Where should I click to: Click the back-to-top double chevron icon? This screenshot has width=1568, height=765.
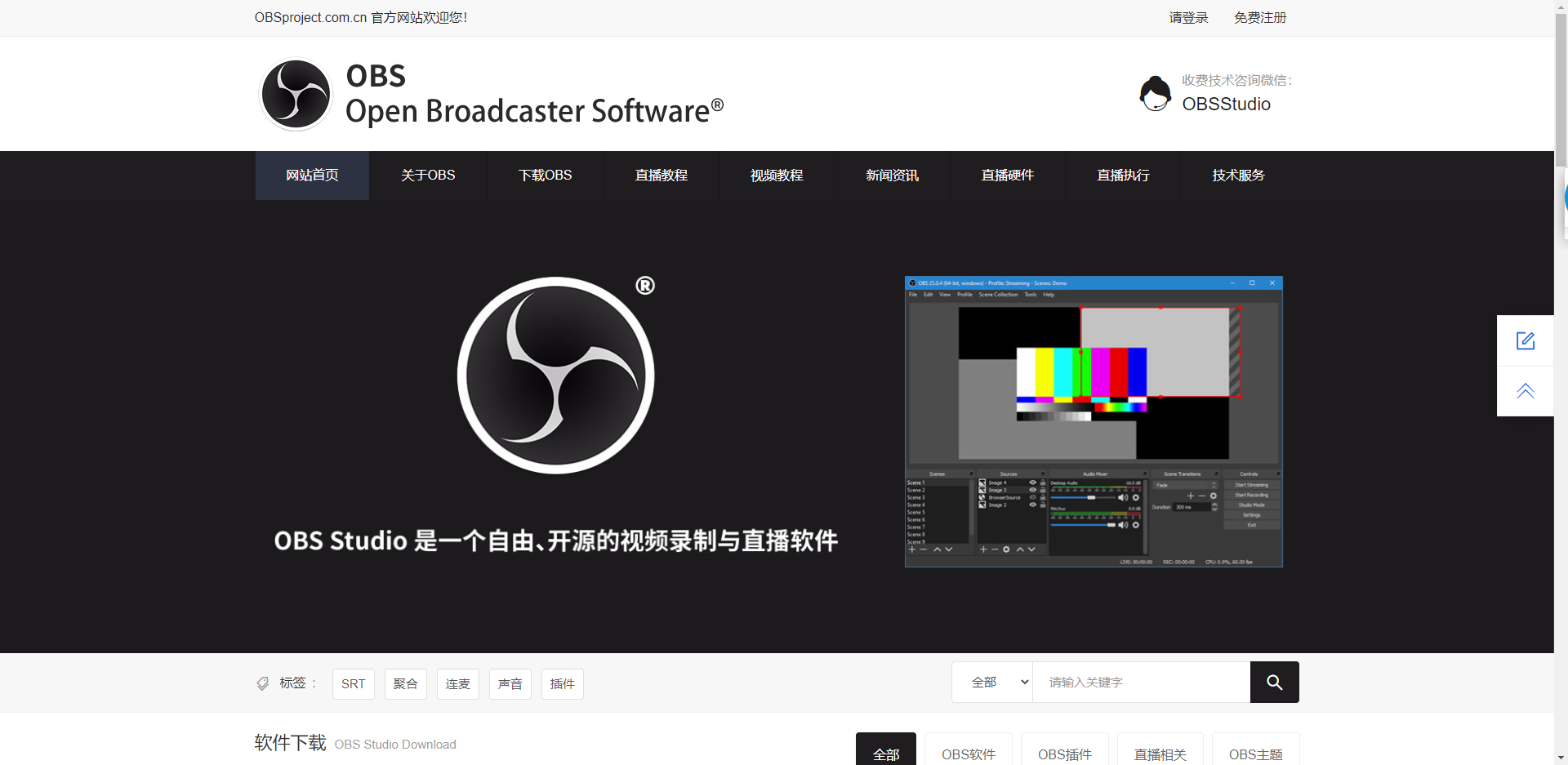(1525, 391)
